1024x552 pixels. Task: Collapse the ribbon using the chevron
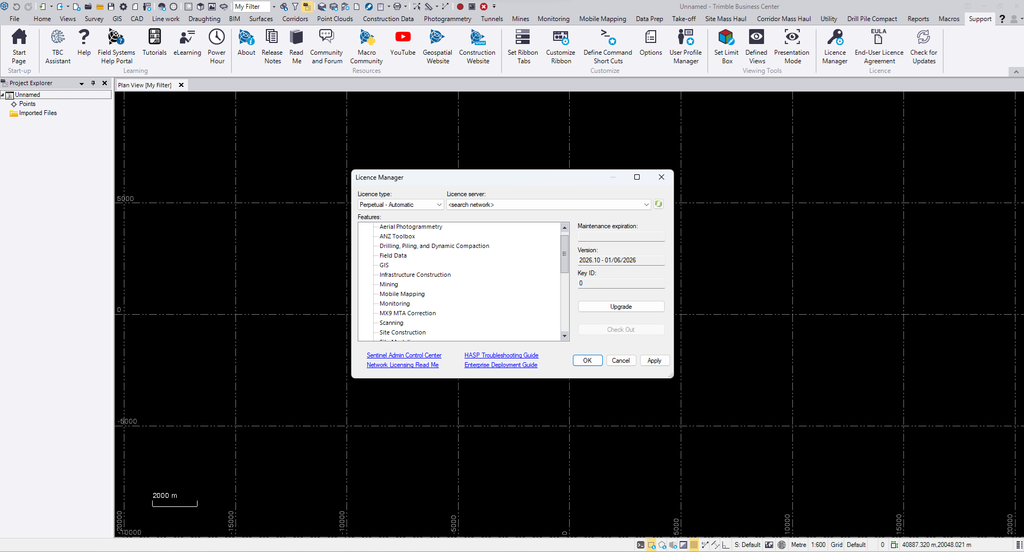1016,71
